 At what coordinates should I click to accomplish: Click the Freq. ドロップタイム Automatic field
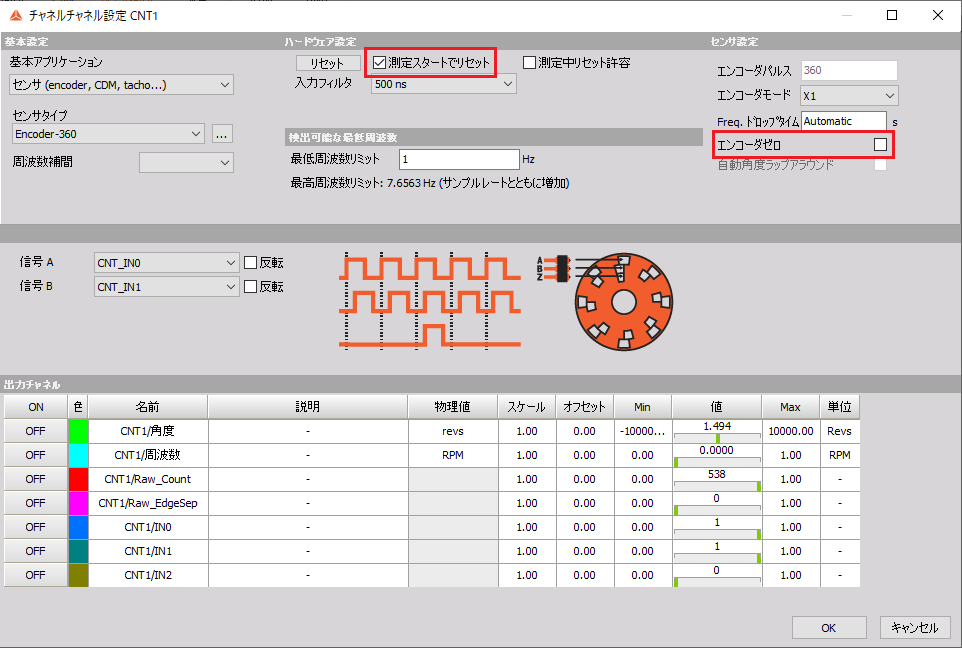click(844, 122)
